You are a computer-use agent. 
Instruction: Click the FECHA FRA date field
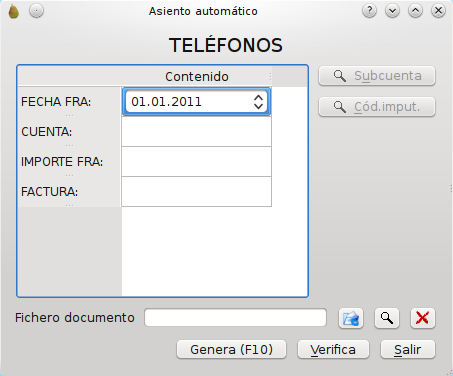click(x=196, y=102)
